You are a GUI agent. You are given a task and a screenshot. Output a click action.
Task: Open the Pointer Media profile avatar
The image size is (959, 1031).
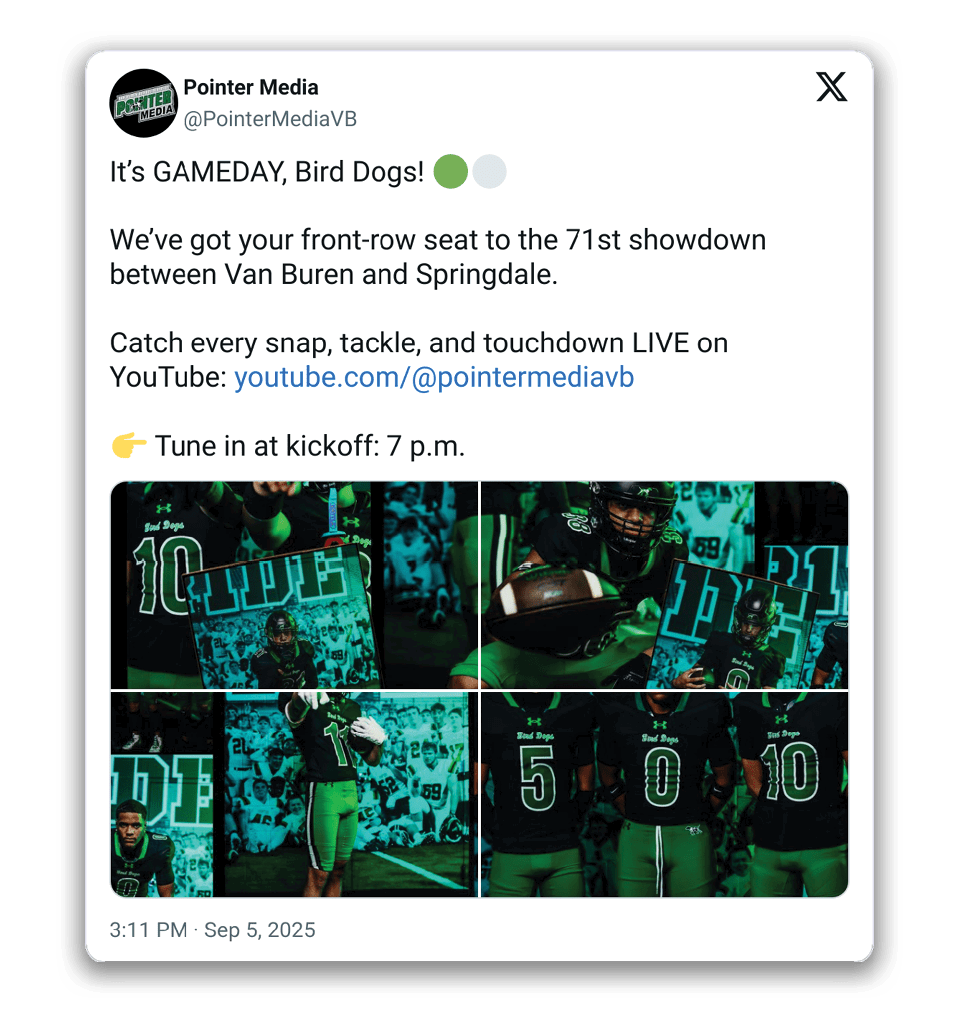143,103
